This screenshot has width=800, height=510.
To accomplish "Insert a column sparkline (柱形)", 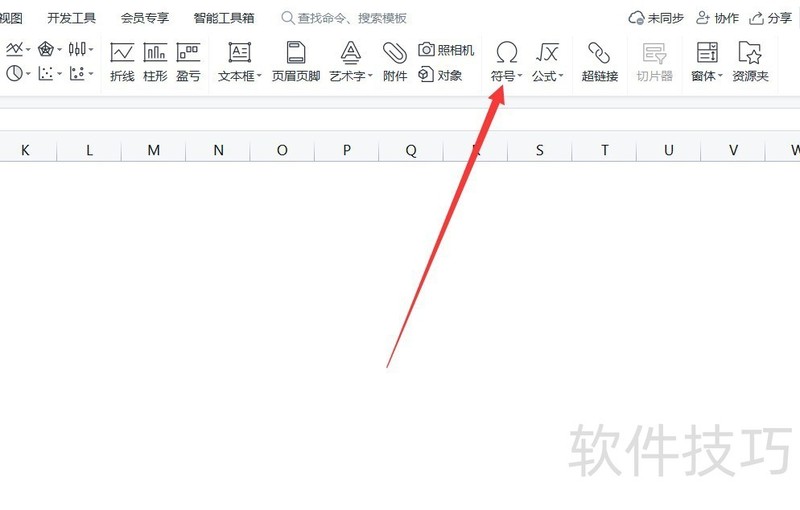I will tap(155, 62).
